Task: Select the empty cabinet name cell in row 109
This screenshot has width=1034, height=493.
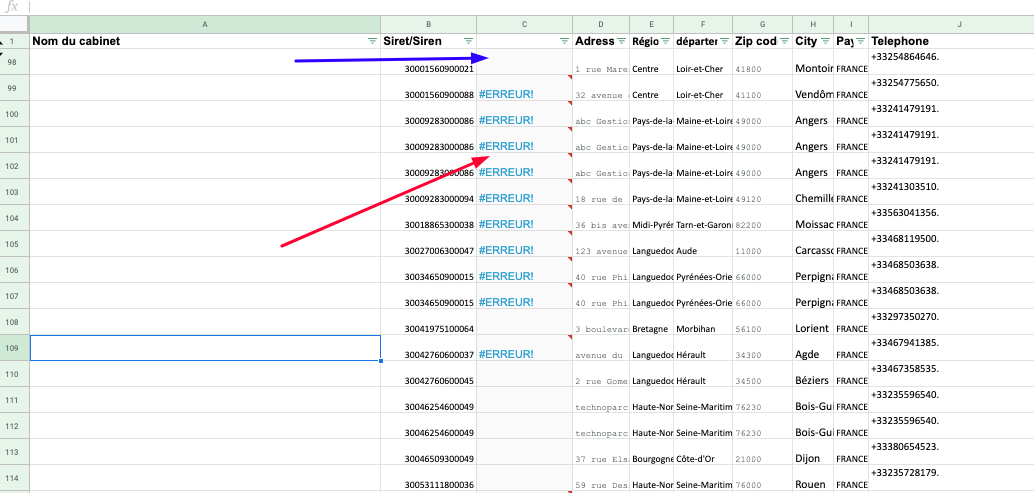Action: (205, 347)
